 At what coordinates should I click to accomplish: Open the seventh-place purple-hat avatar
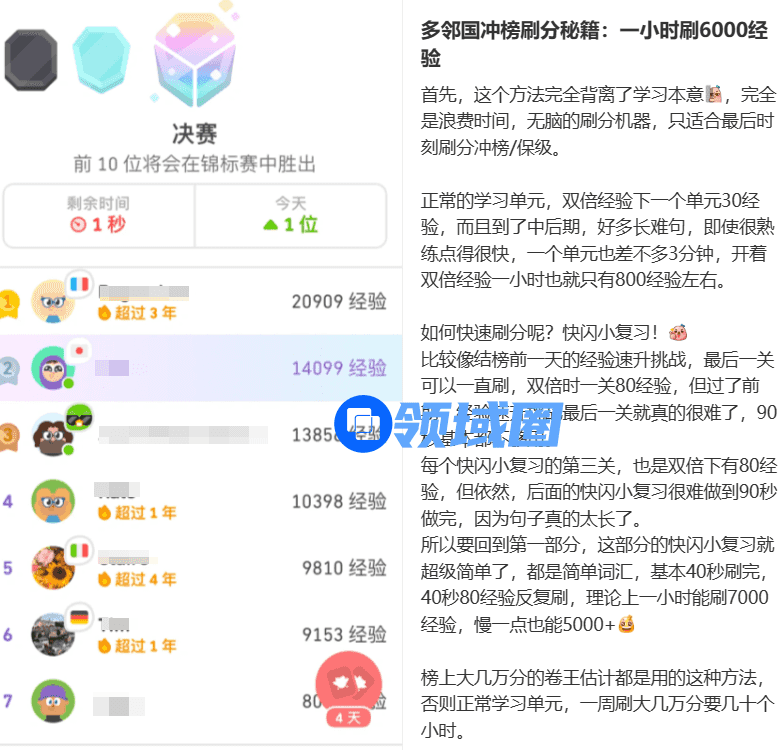coord(53,701)
